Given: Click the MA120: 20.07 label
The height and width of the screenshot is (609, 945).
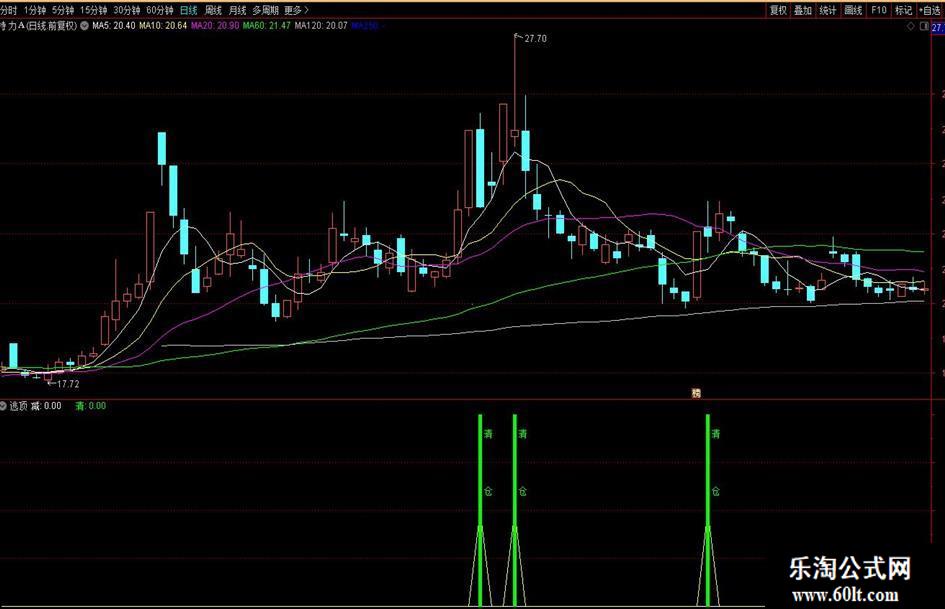Looking at the screenshot, I should click(321, 26).
